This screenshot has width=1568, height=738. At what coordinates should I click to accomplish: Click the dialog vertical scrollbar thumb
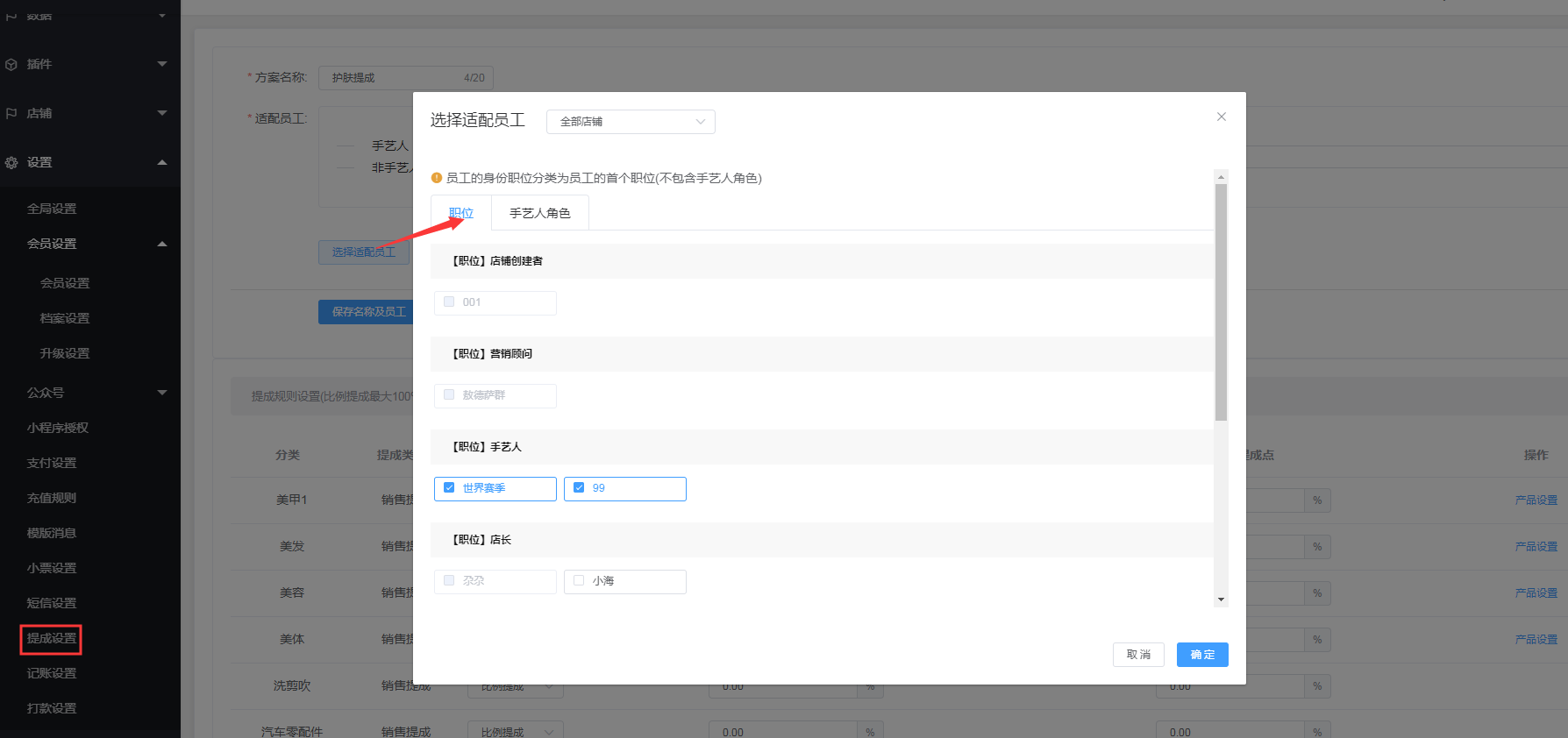pyautogui.click(x=1221, y=302)
